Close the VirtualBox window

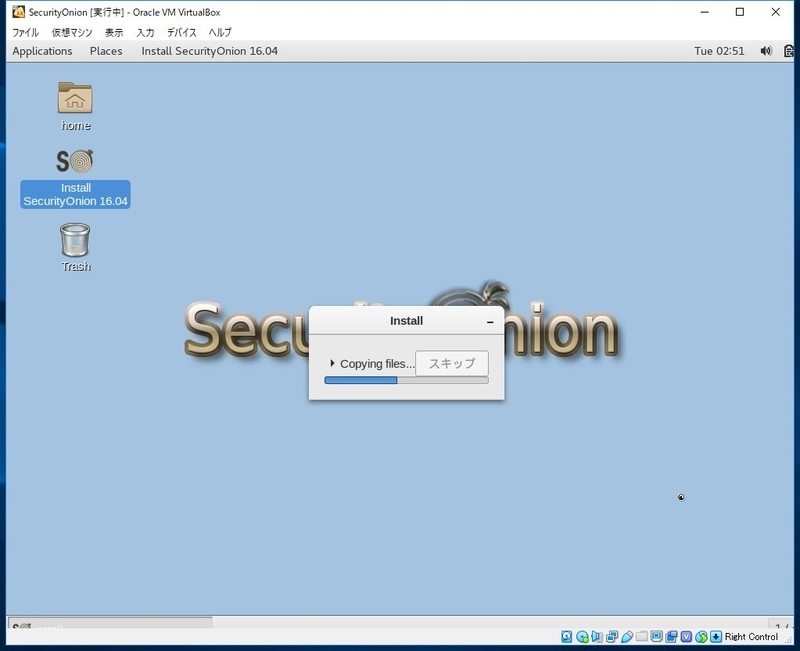pyautogui.click(x=776, y=12)
